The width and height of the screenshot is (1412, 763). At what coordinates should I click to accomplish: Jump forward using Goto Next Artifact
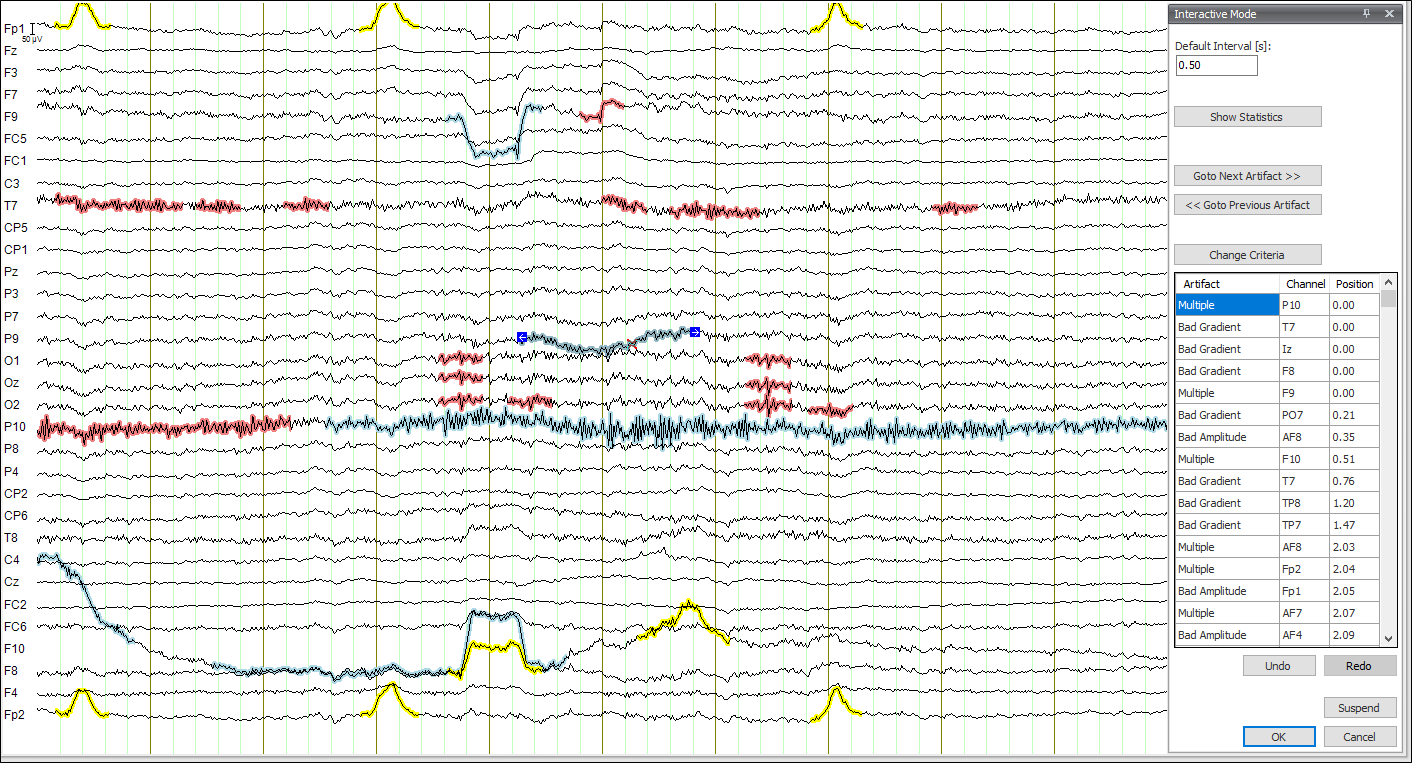pos(1247,175)
